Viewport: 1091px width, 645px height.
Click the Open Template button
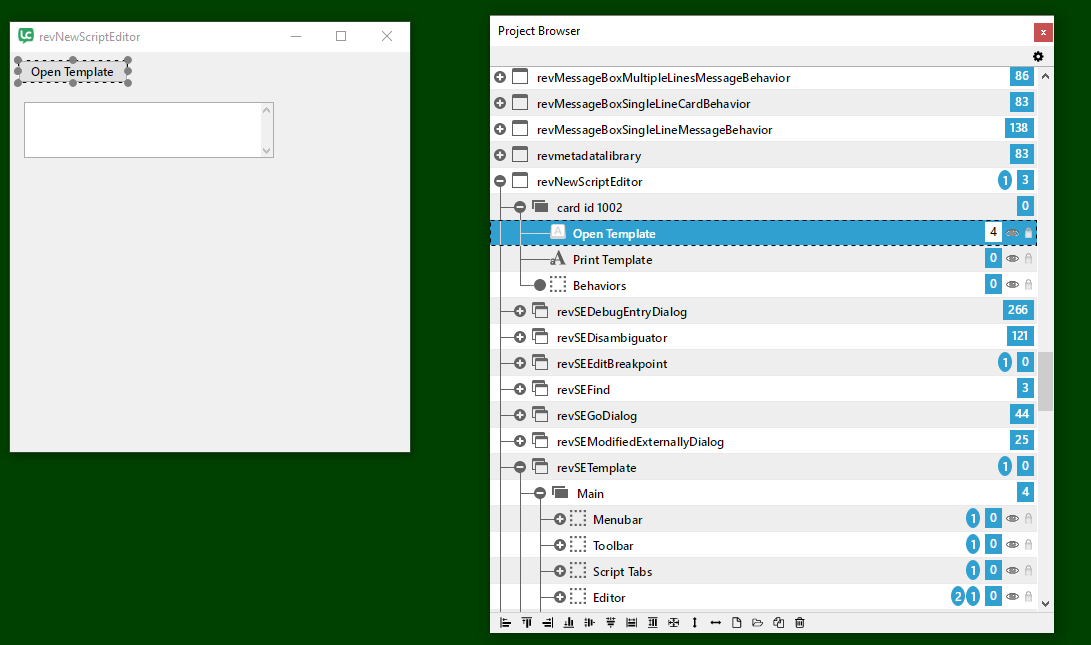tap(72, 71)
